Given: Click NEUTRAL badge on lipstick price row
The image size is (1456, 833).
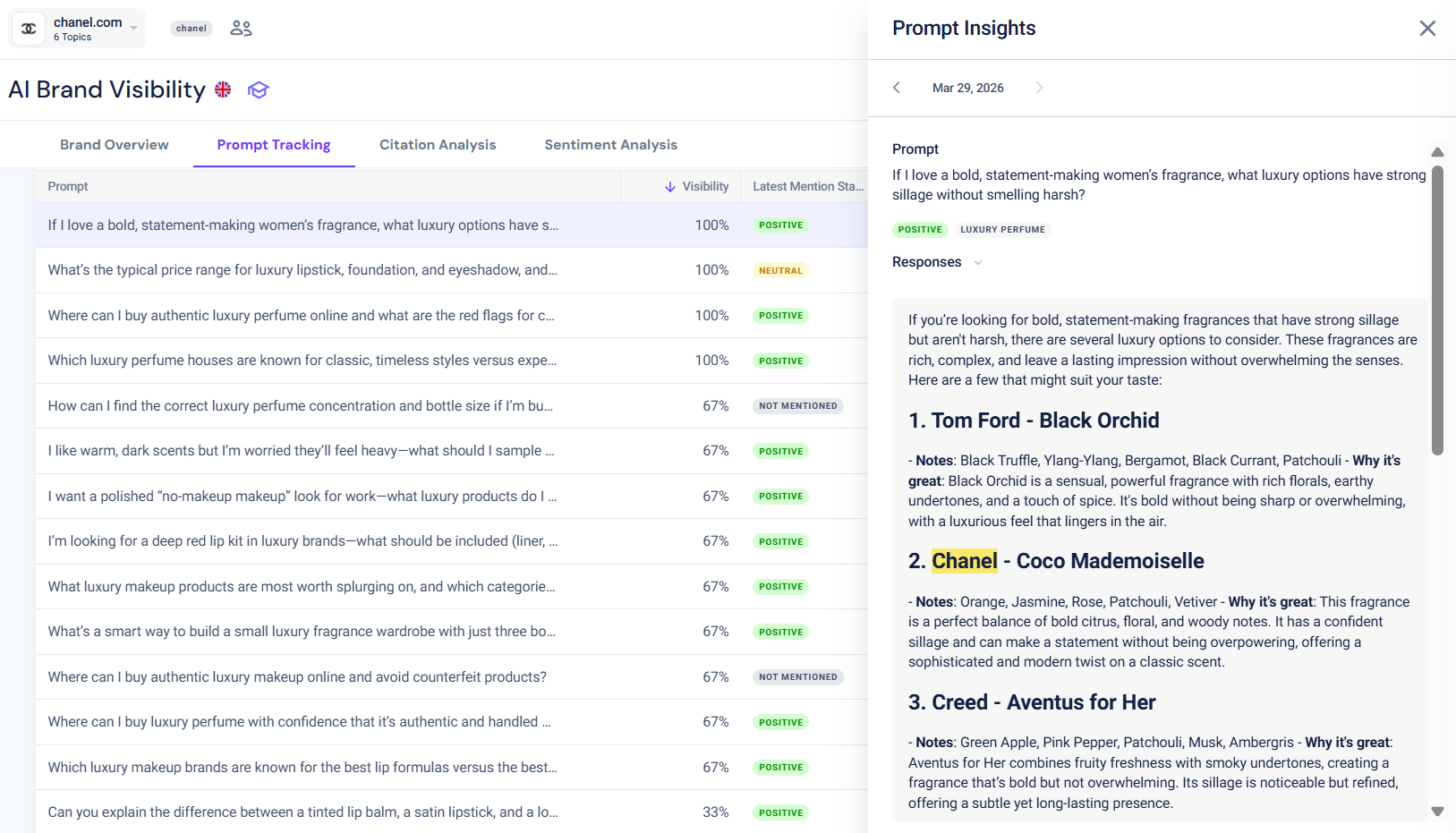Looking at the screenshot, I should click(x=780, y=270).
